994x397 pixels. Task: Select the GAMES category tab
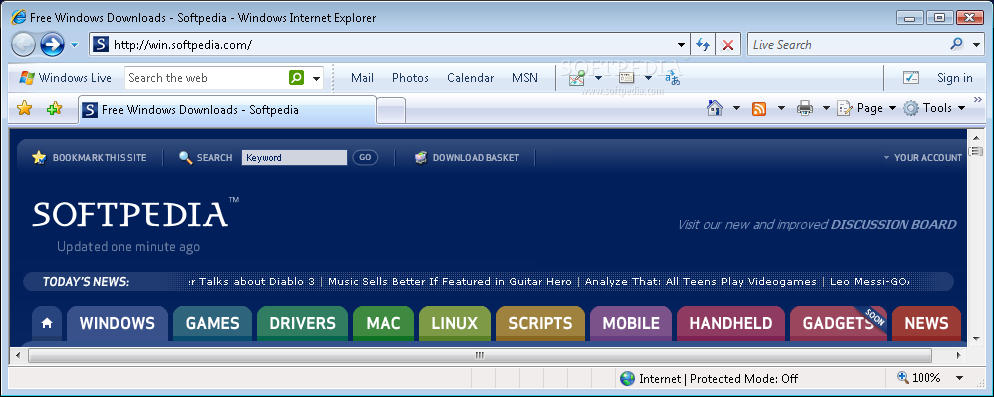212,323
